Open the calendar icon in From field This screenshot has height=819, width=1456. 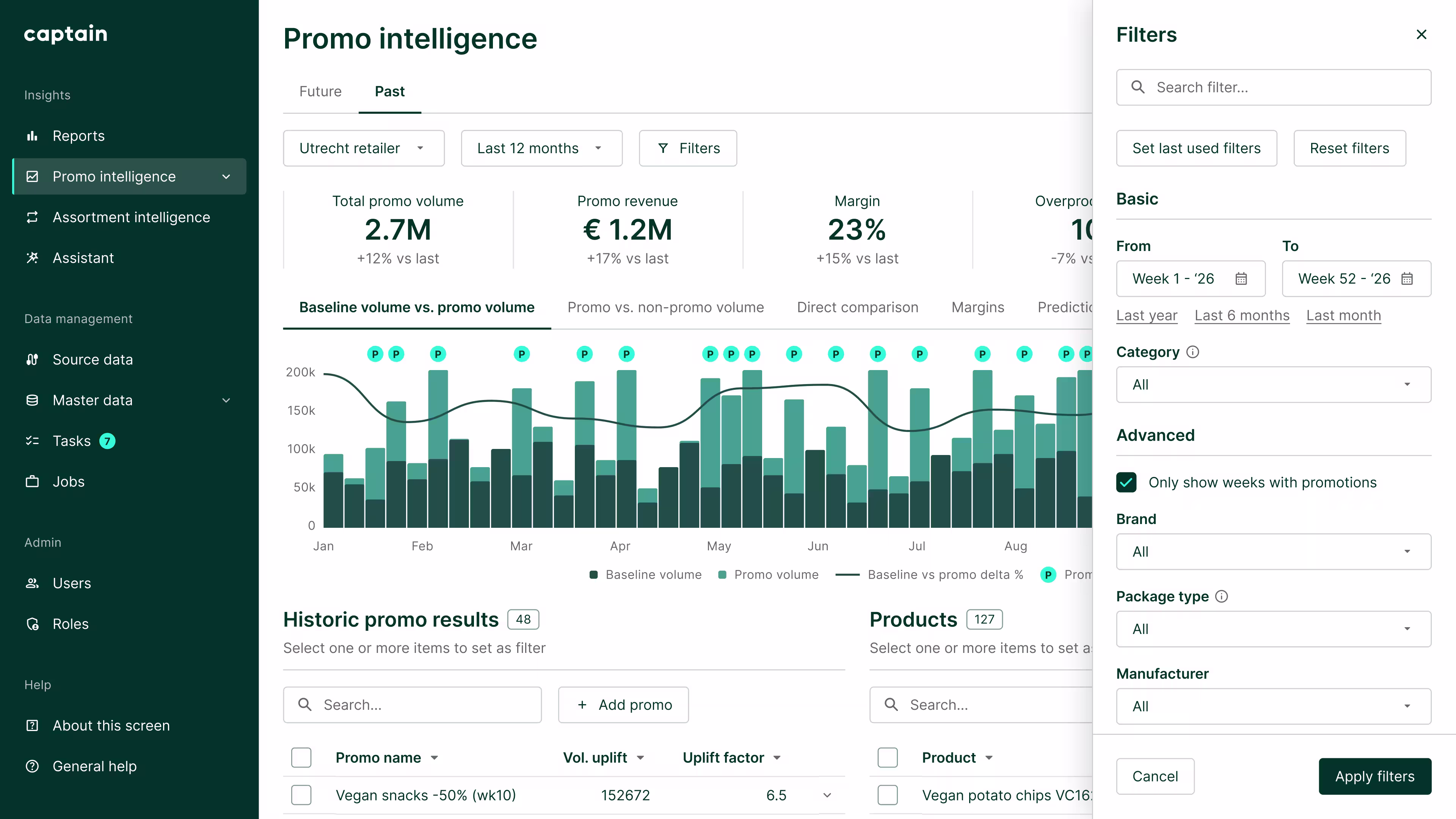click(1241, 279)
